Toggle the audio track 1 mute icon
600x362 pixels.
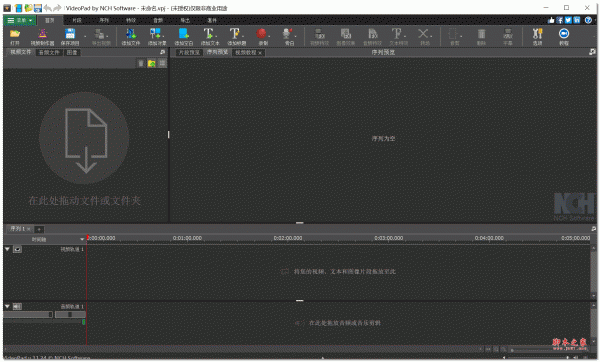[17, 307]
